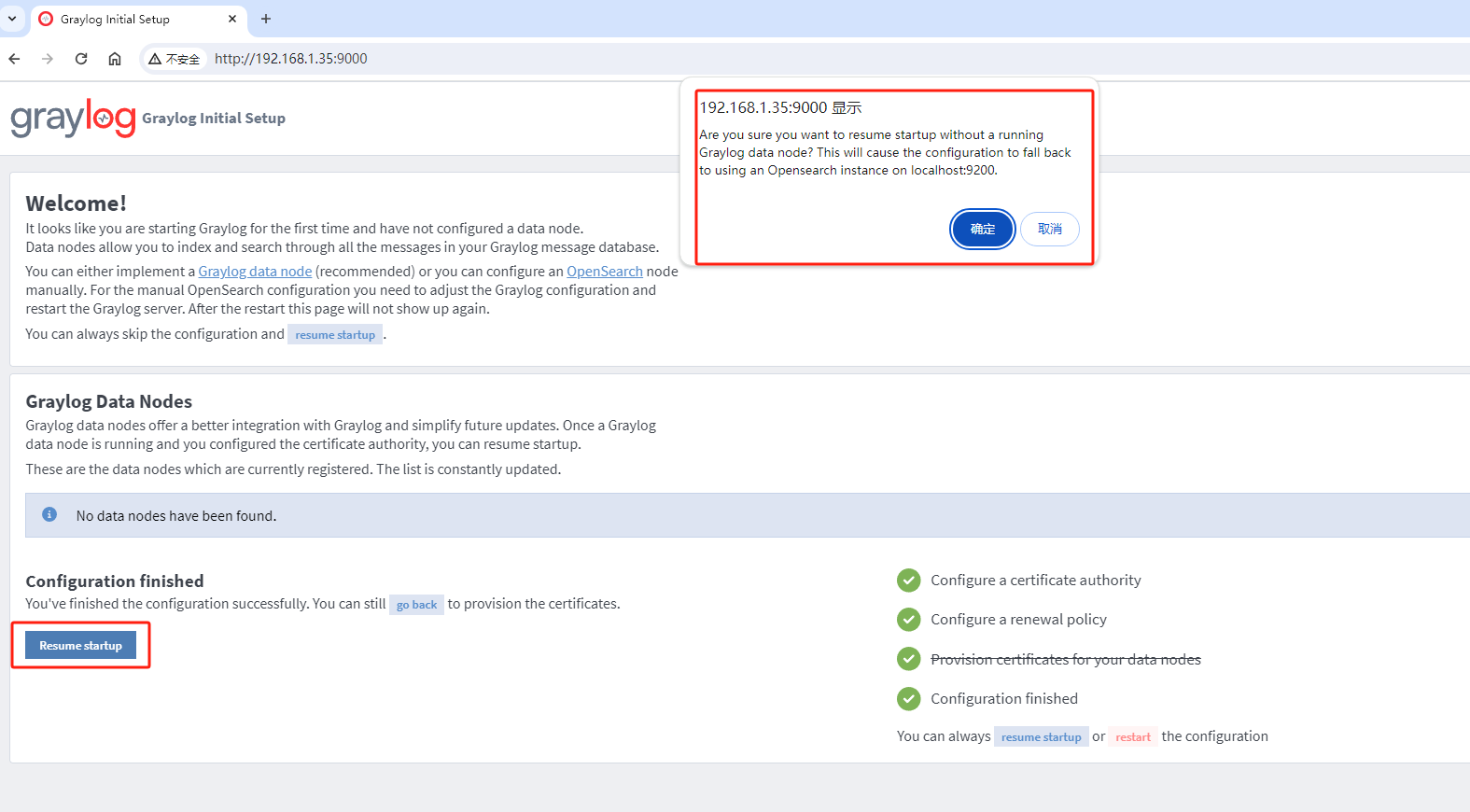The height and width of the screenshot is (812, 1470).
Task: Click resume startup beside restart
Action: click(x=1042, y=736)
